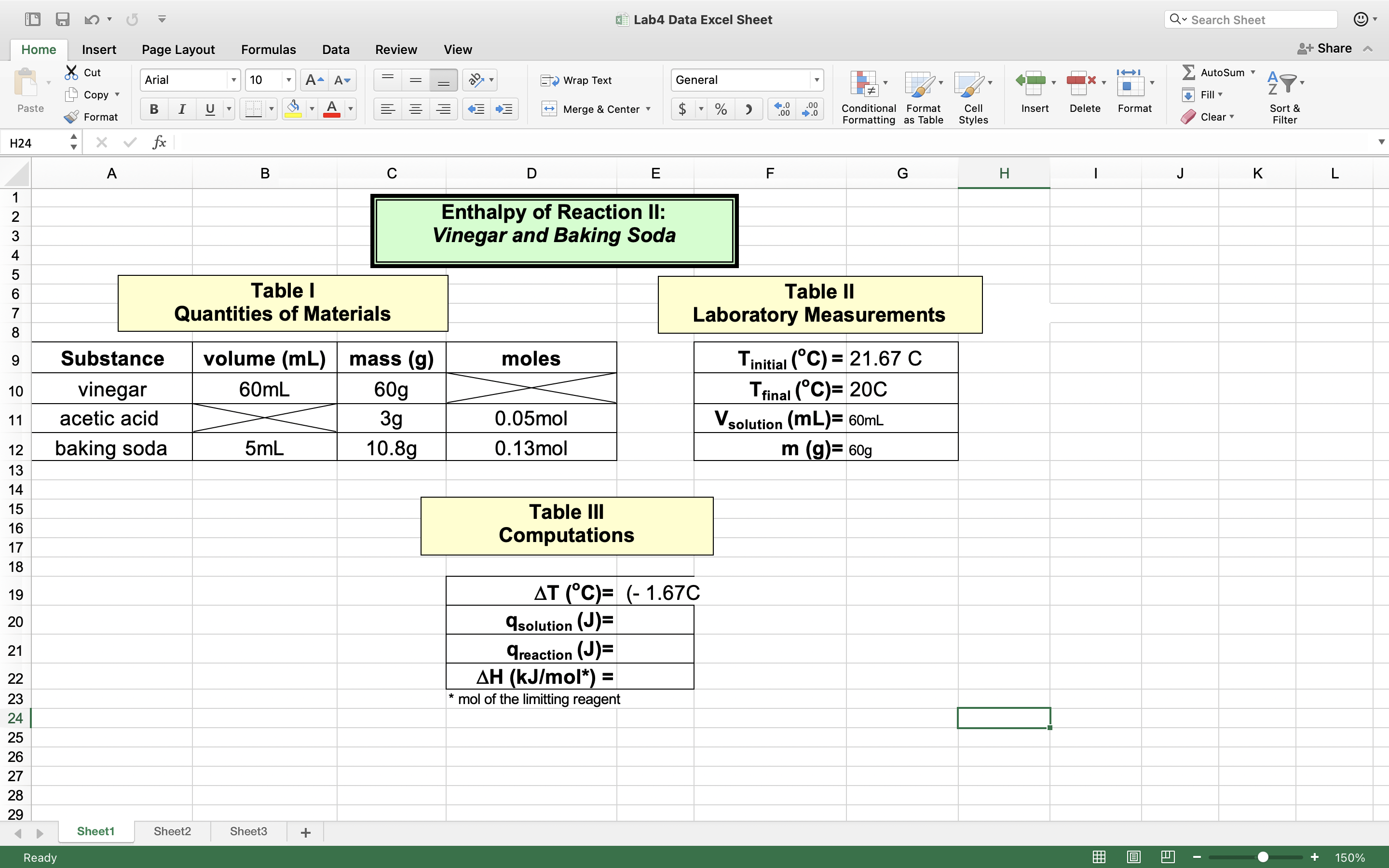Image resolution: width=1389 pixels, height=868 pixels.
Task: Click the Decrease Indent icon
Action: (x=477, y=109)
